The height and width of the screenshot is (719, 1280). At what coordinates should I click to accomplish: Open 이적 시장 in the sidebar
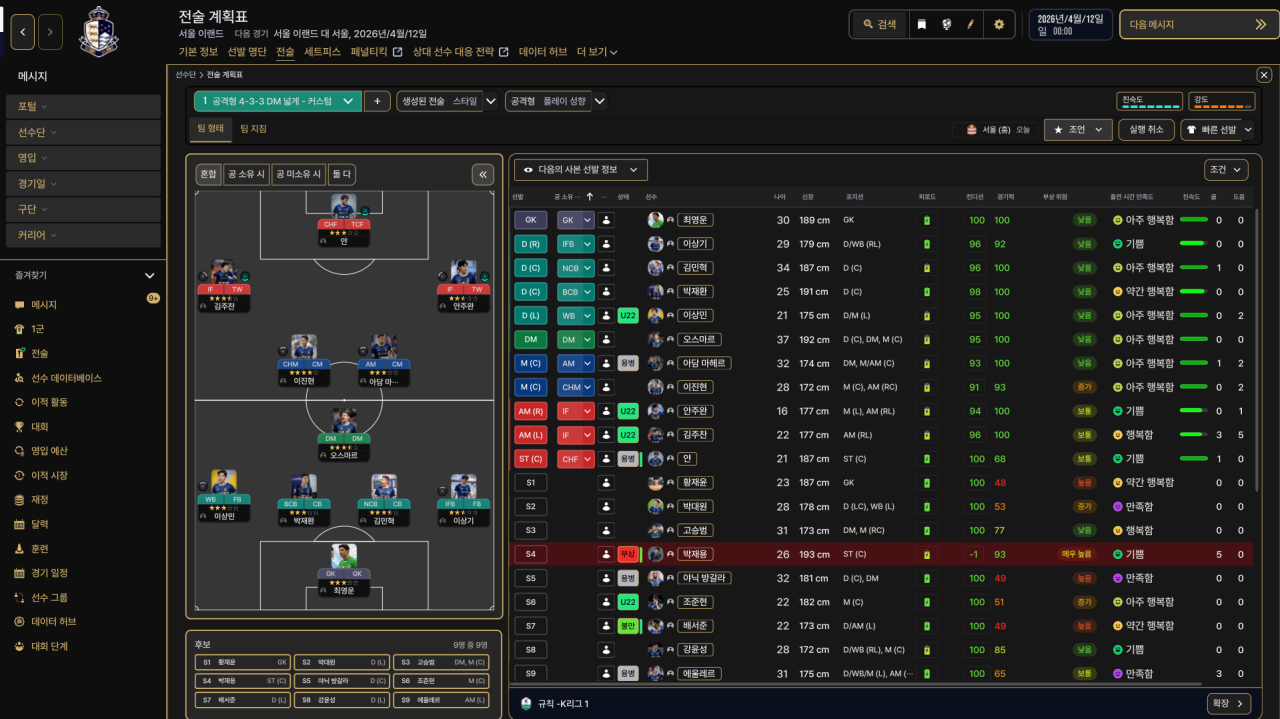pos(49,476)
